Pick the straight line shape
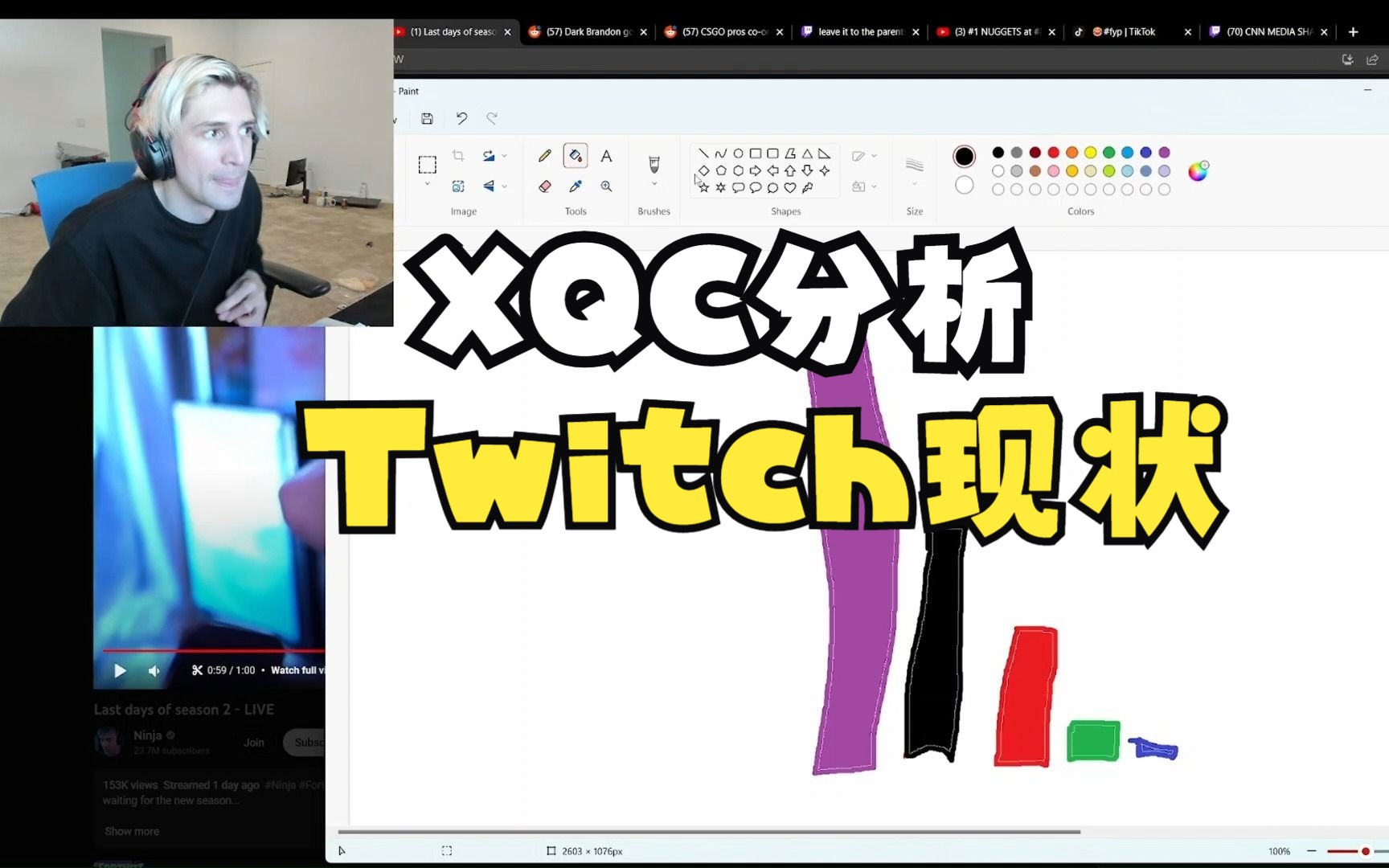This screenshot has width=1389, height=868. tap(703, 153)
